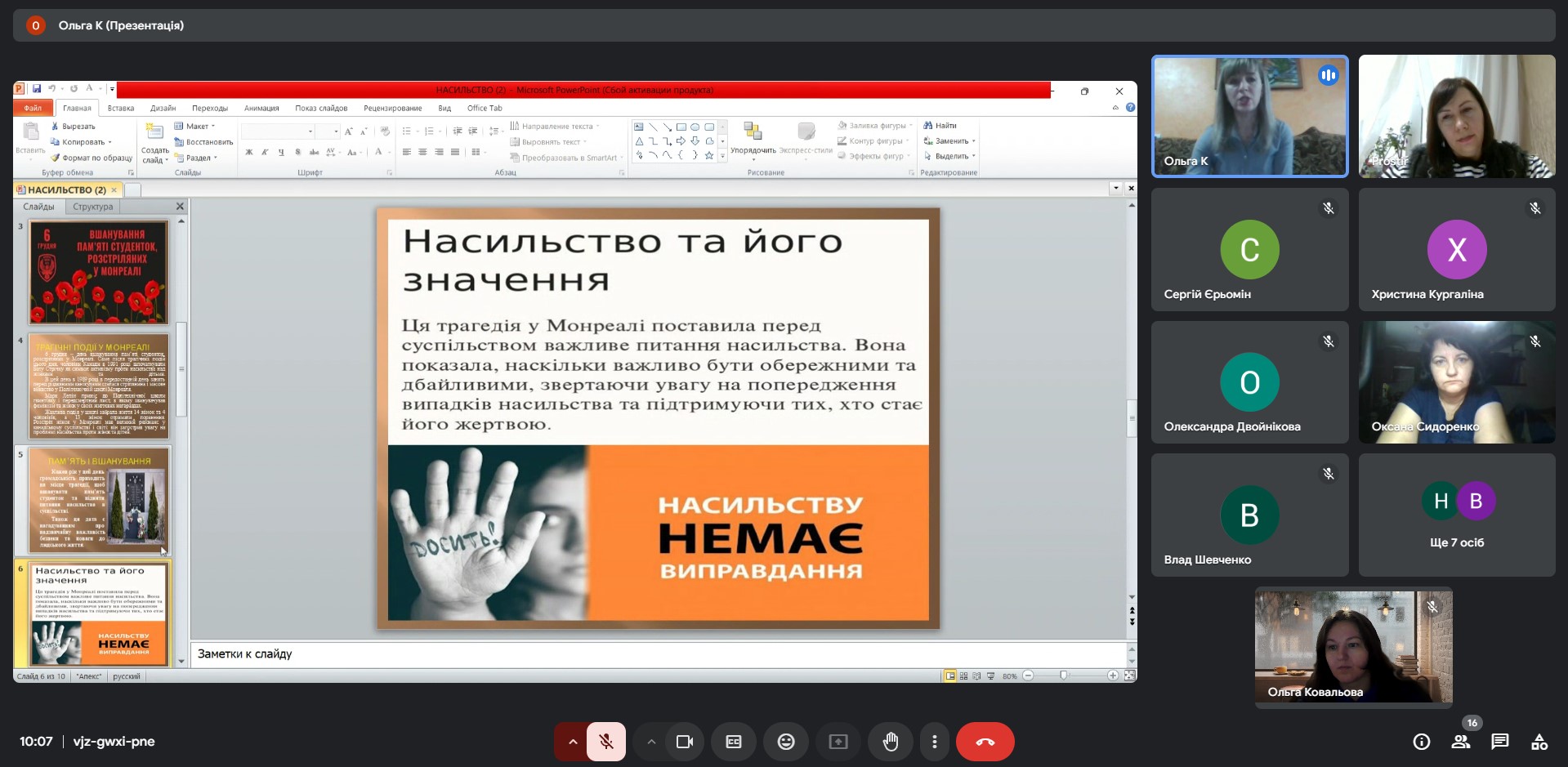
Task: Adjust the PowerPoint zoom slider
Action: [1063, 676]
